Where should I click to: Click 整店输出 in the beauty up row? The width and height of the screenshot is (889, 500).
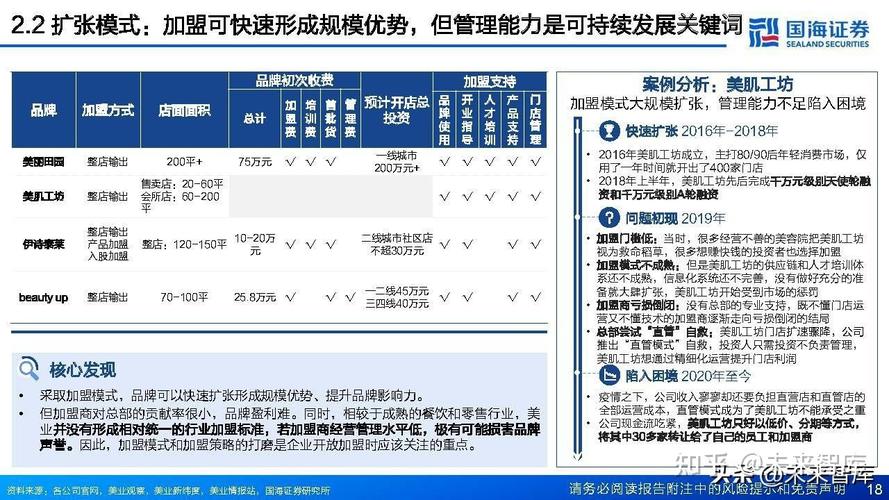[108, 297]
